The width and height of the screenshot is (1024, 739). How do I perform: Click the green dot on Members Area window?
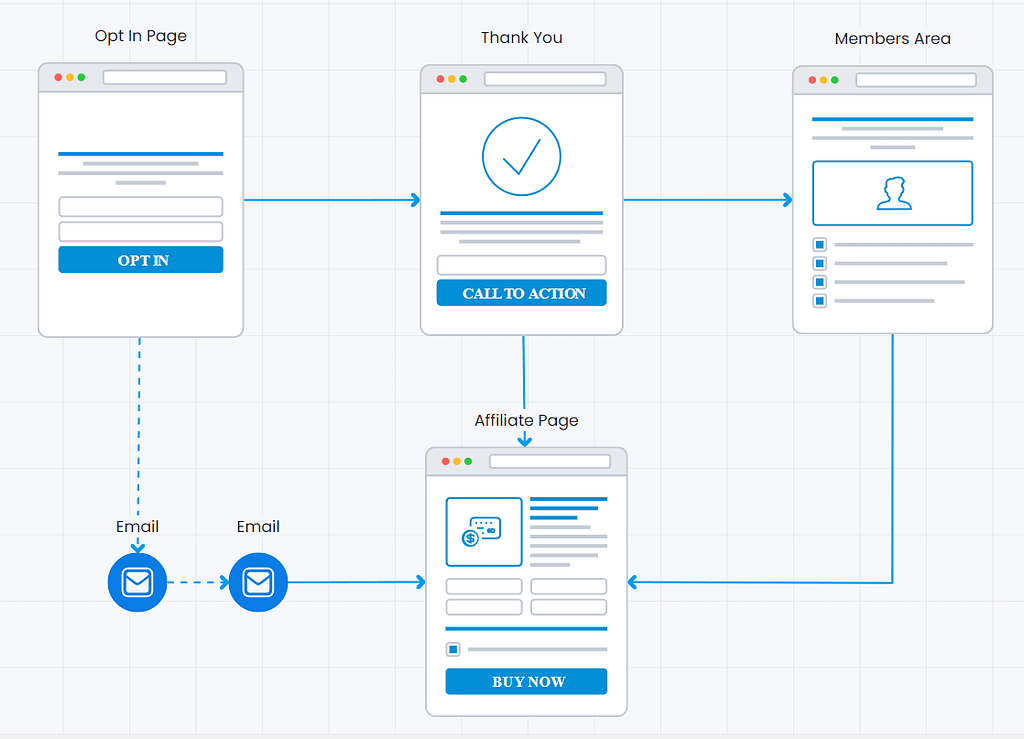[835, 80]
